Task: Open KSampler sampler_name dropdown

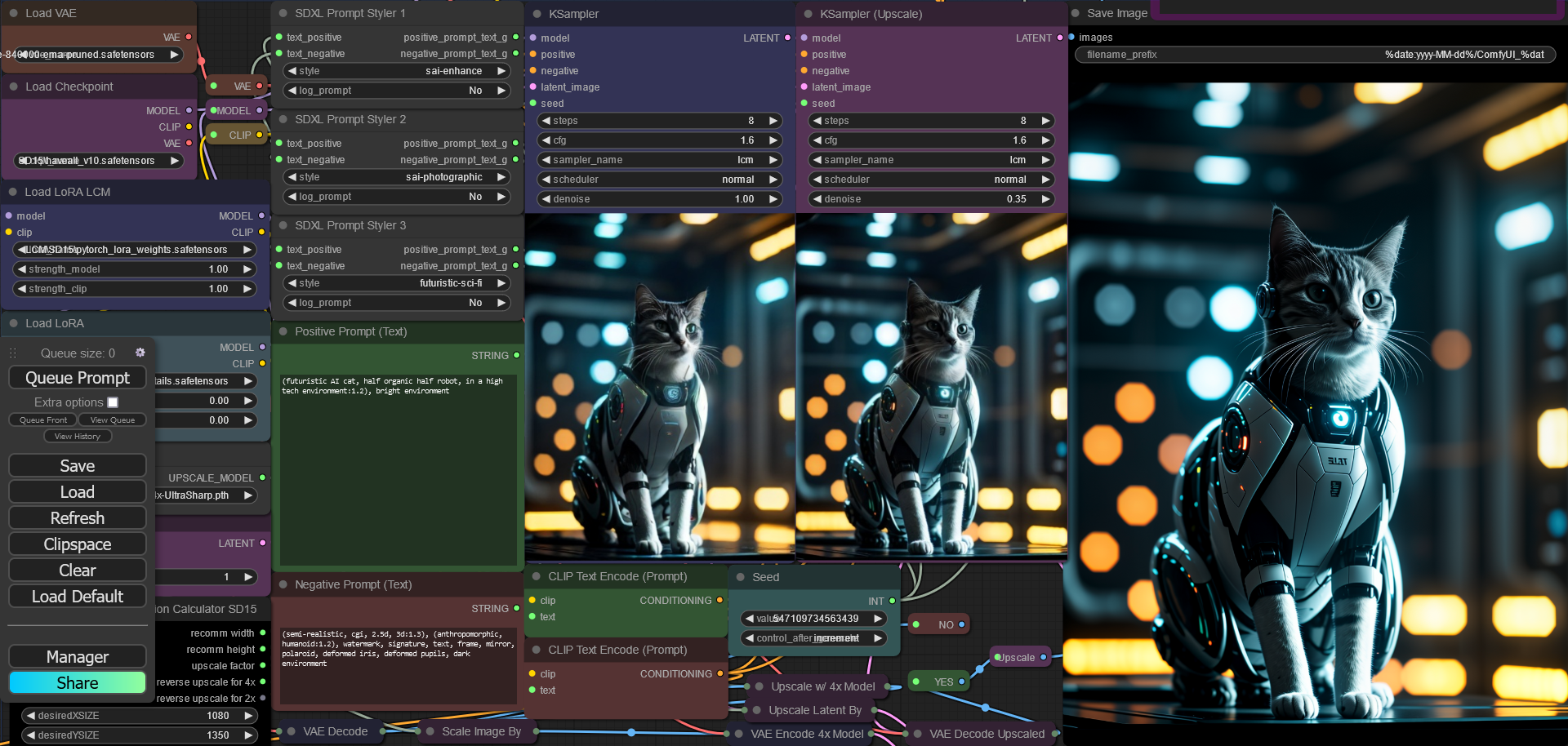Action: pyautogui.click(x=660, y=160)
